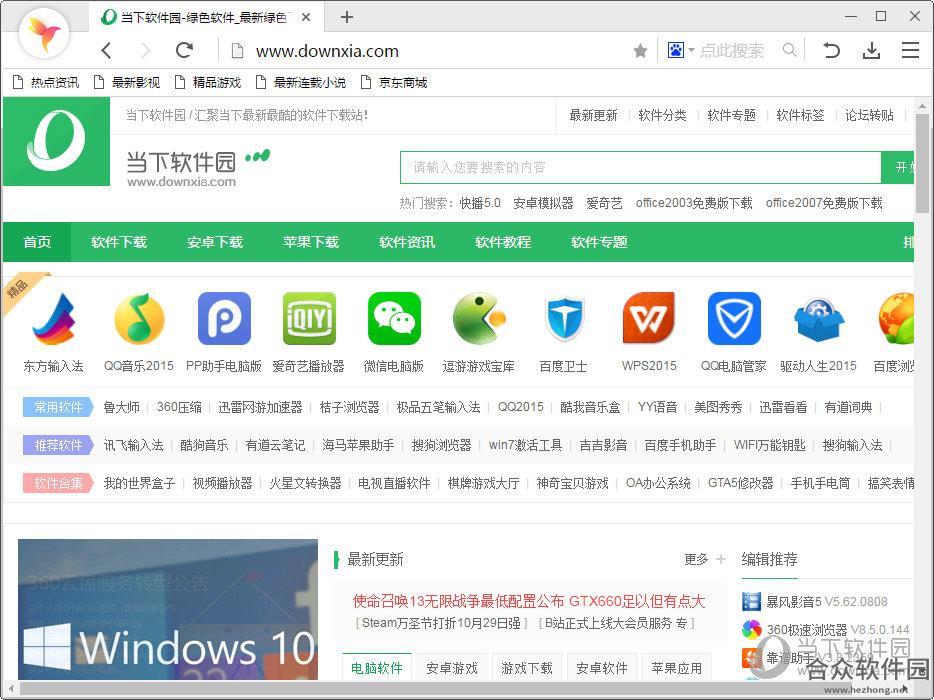Screen dimensions: 934x700
Task: Click hot search 安卓模拟器
Action: [x=543, y=203]
